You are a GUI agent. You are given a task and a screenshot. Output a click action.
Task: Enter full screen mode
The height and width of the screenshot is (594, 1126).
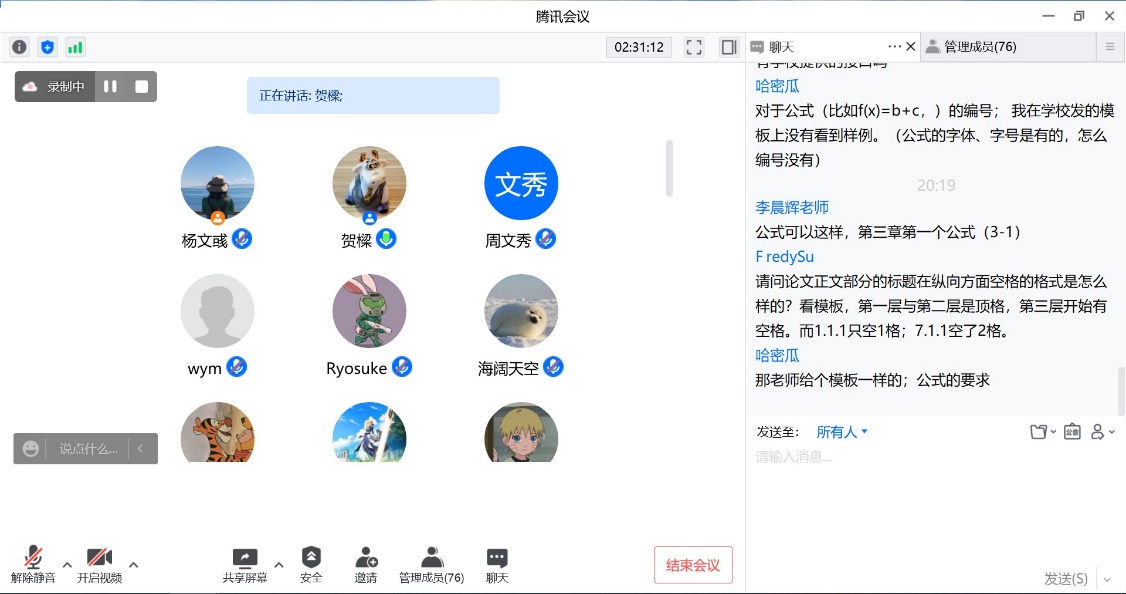(694, 47)
